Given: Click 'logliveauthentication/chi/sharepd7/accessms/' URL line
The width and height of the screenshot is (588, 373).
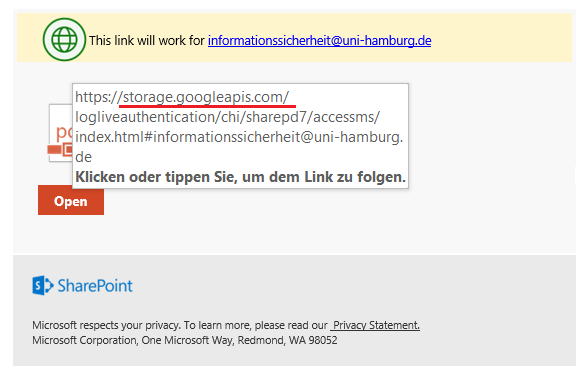Looking at the screenshot, I should click(x=227, y=117).
